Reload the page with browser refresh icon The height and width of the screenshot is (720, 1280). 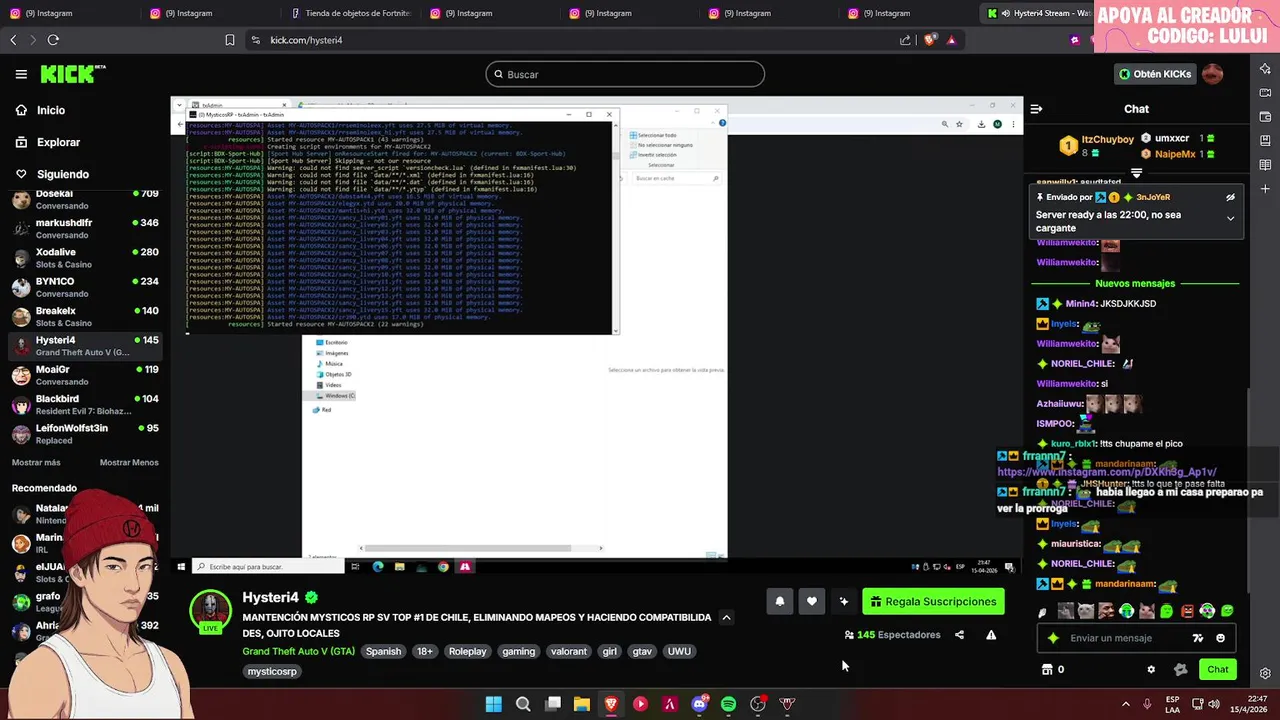click(x=53, y=40)
